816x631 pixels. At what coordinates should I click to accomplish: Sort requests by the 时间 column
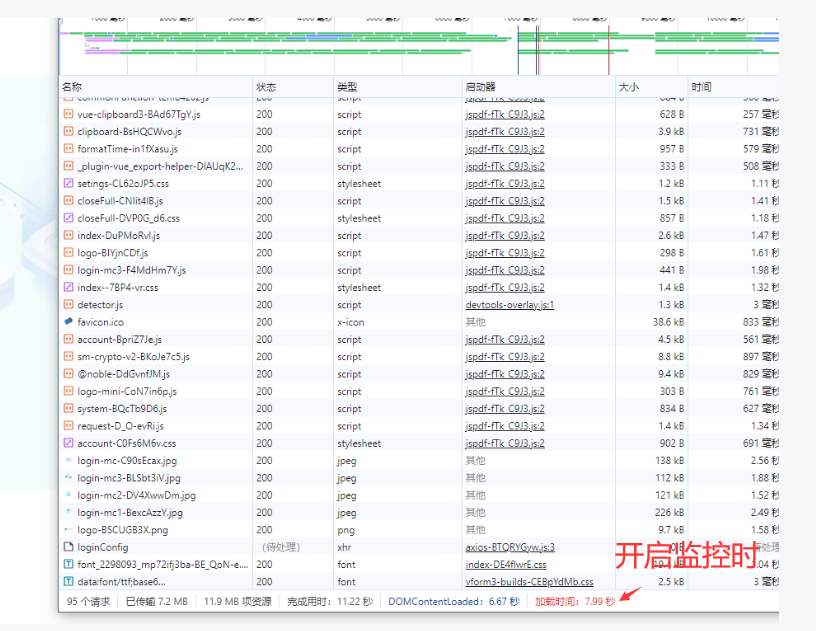click(700, 86)
